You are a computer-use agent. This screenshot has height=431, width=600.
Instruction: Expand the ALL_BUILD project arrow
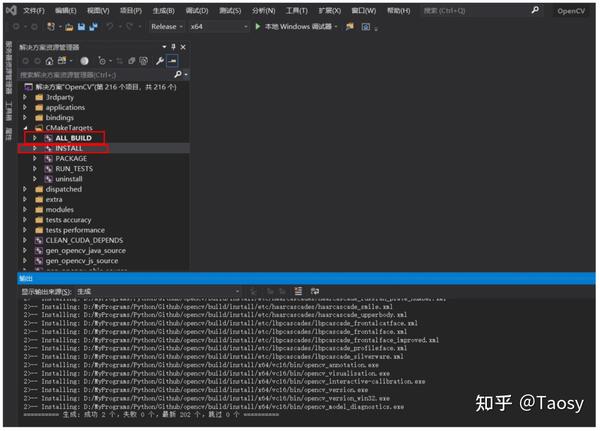coord(35,138)
